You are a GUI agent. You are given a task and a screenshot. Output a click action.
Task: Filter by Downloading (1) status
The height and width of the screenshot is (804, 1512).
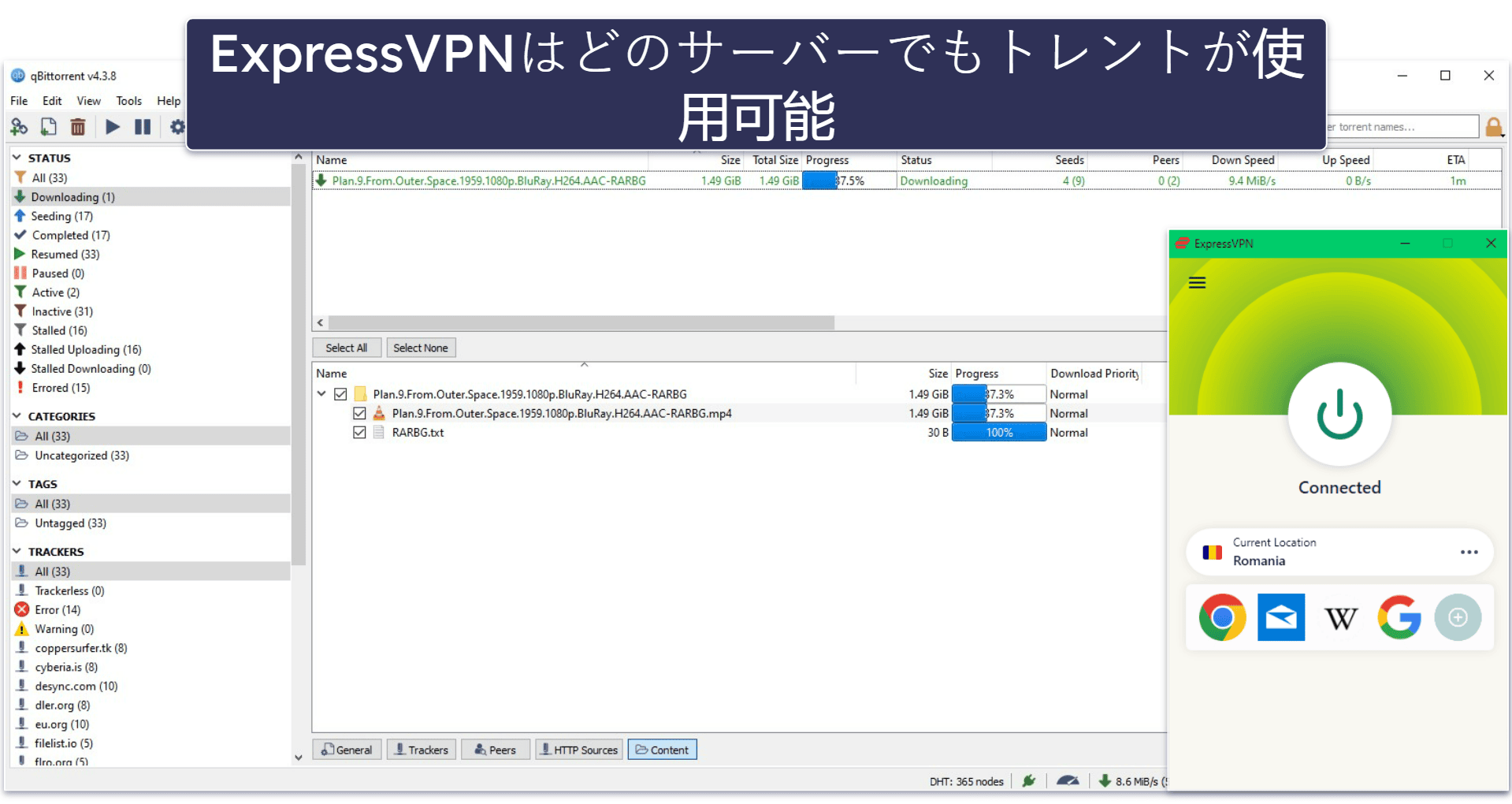pos(150,197)
